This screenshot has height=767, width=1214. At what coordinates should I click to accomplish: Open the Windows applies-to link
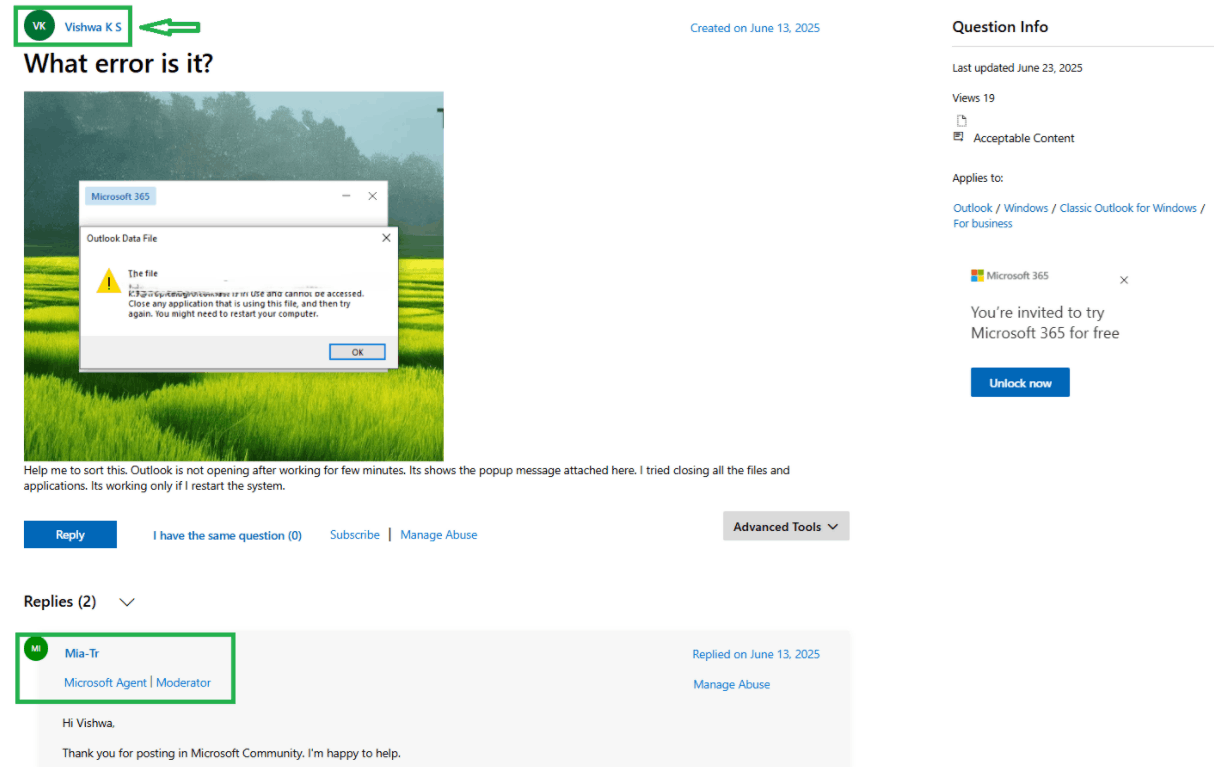(x=1026, y=208)
